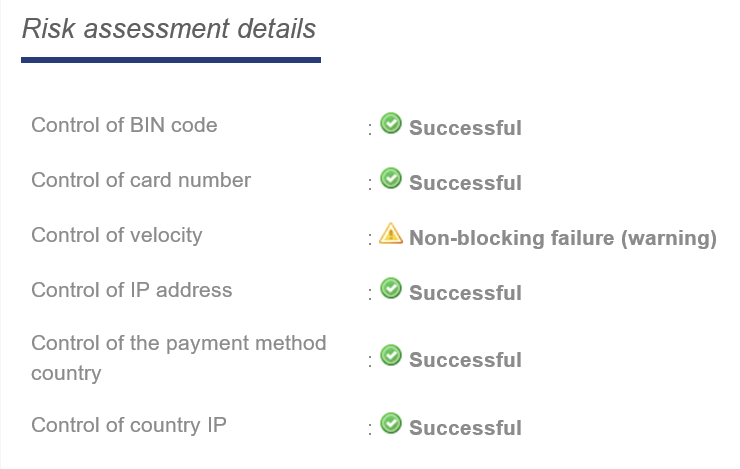740x469 pixels.
Task: Click the green check icon for IP address
Action: pyautogui.click(x=391, y=288)
